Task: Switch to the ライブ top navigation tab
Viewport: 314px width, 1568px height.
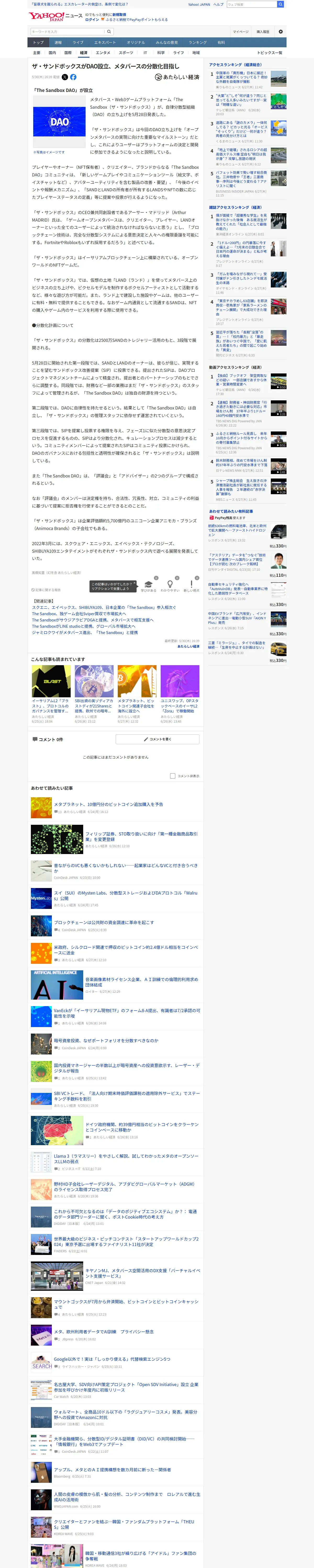Action: click(x=78, y=43)
